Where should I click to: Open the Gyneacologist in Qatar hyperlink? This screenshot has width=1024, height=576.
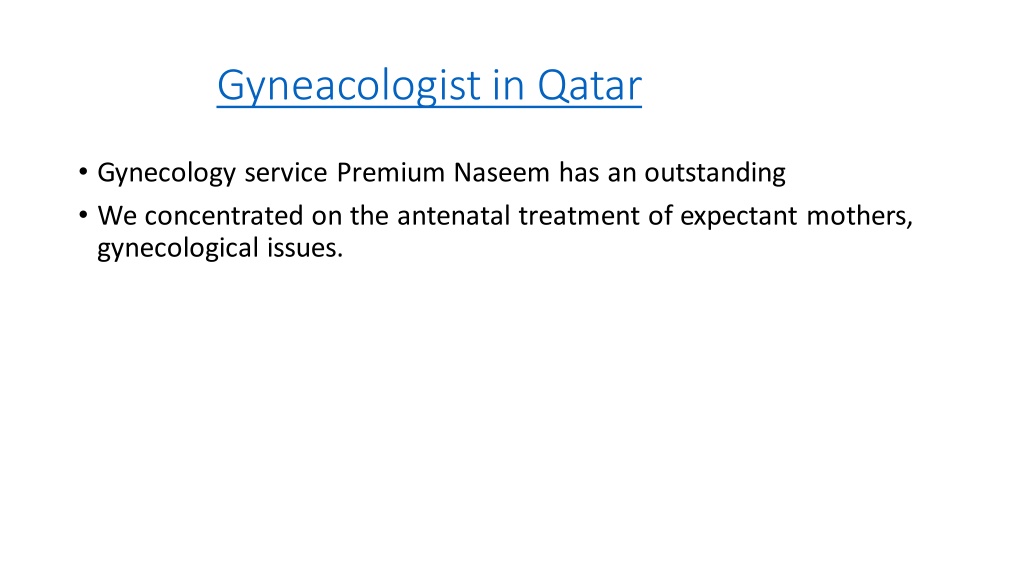(x=429, y=86)
